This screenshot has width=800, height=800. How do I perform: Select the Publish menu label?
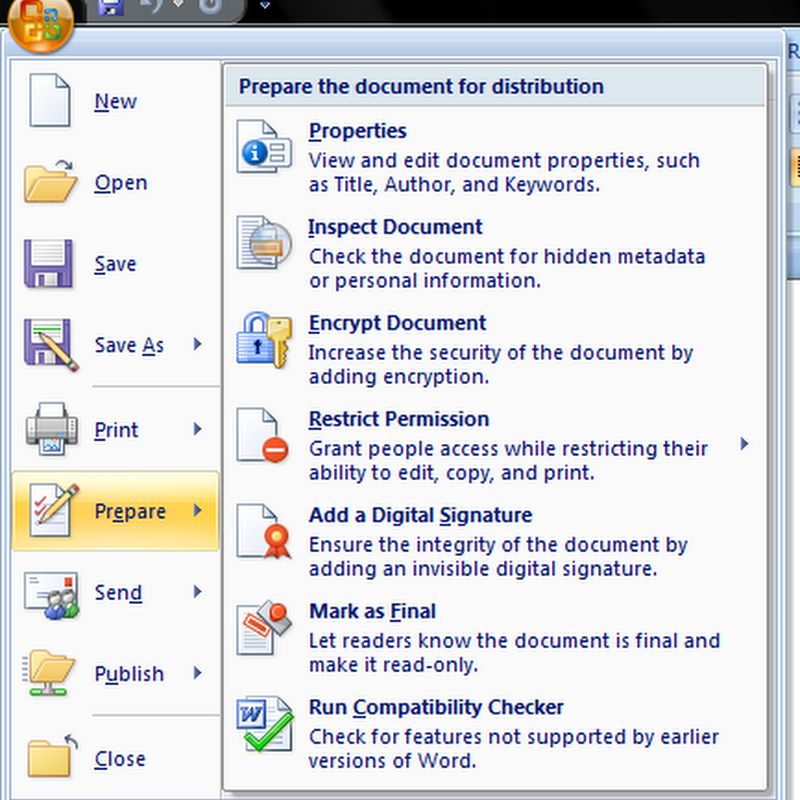129,674
